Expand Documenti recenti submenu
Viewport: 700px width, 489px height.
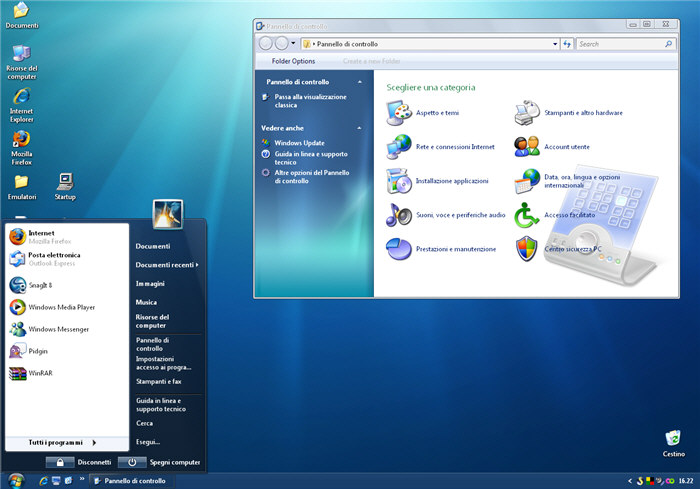(167, 265)
